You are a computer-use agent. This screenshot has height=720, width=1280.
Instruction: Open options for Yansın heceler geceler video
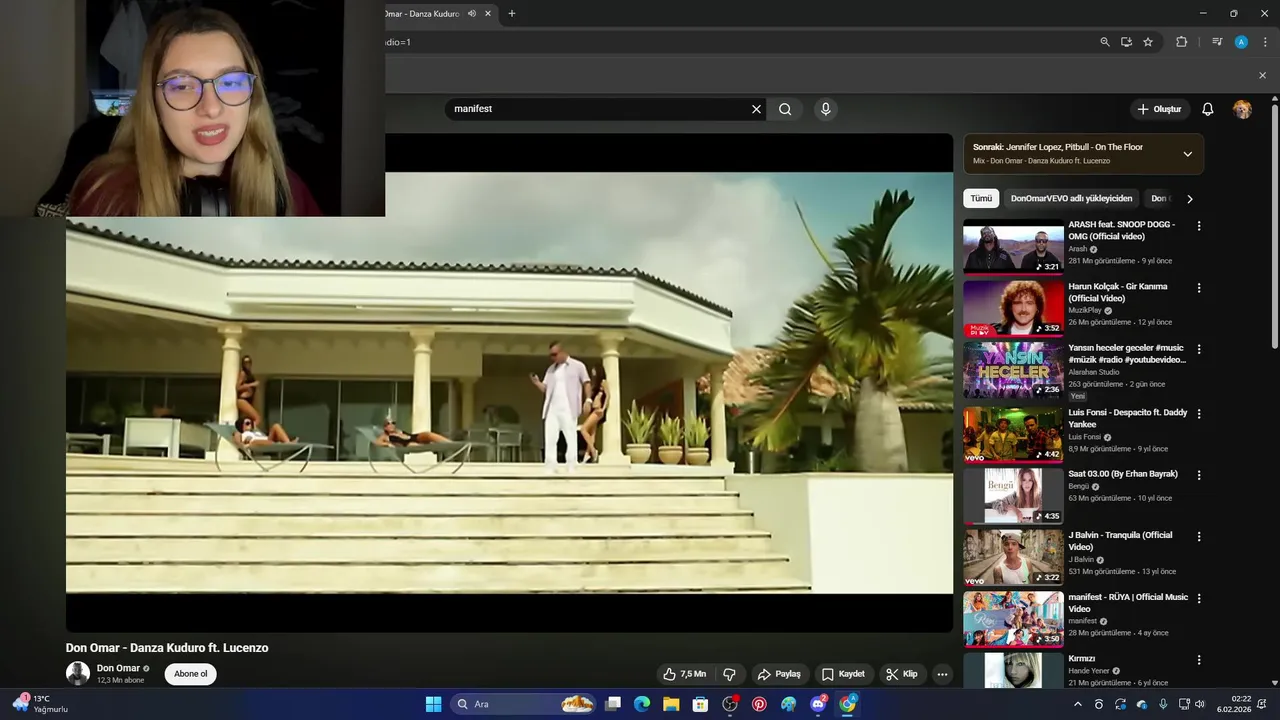point(1199,350)
